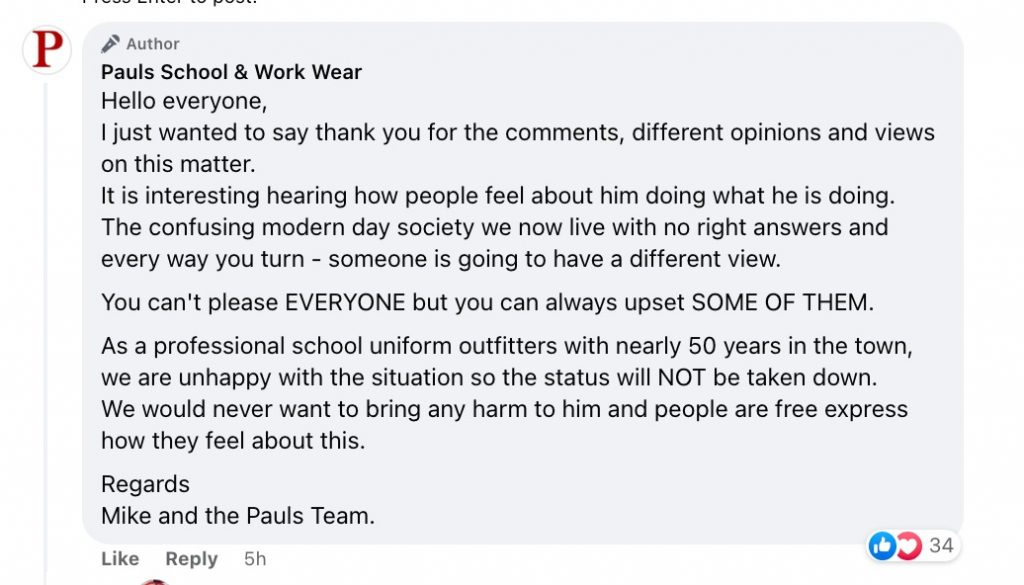This screenshot has width=1024, height=585.
Task: Click the Author label text
Action: [x=153, y=44]
